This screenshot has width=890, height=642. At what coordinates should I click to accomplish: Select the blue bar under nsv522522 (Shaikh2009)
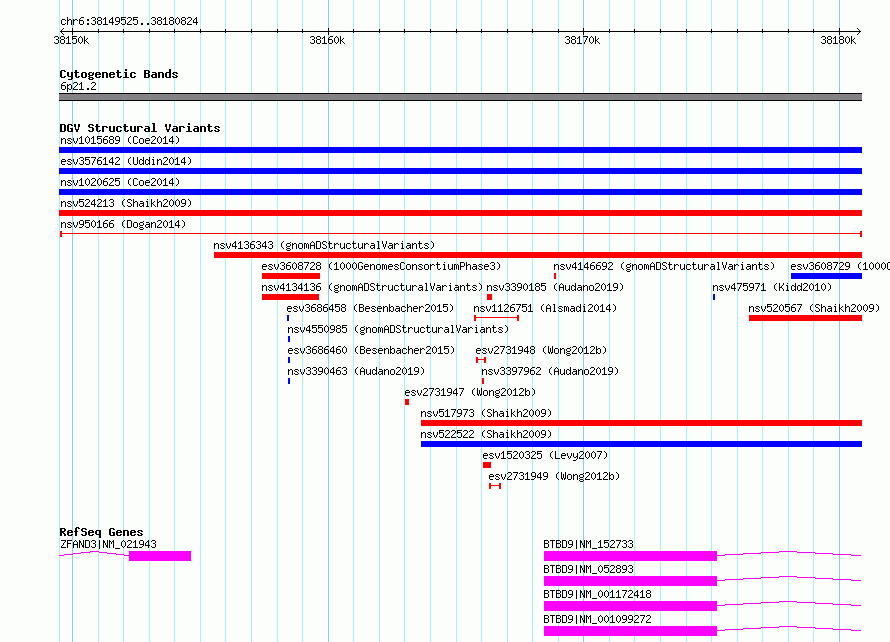(x=641, y=444)
